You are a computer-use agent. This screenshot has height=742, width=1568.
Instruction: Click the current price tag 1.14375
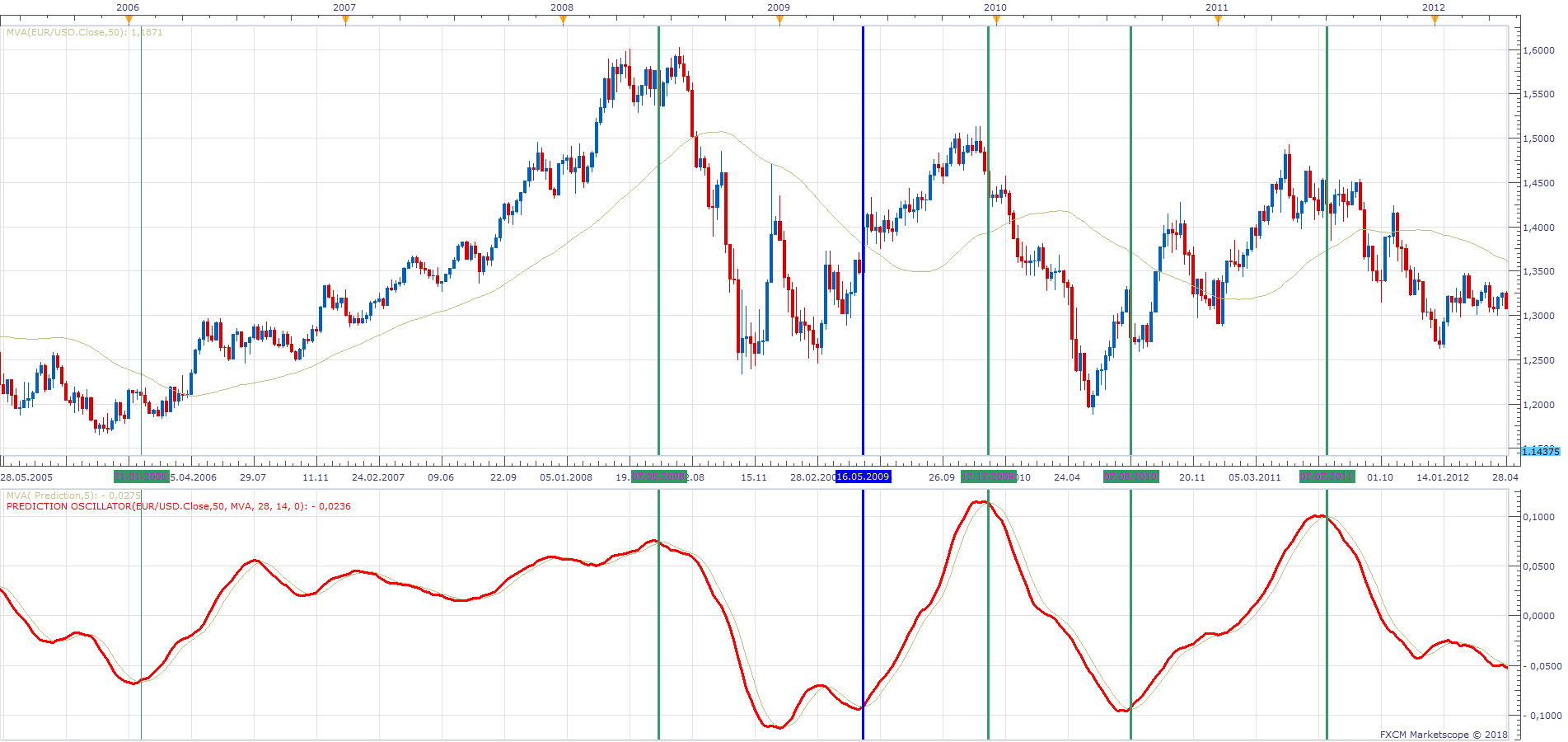(1540, 451)
